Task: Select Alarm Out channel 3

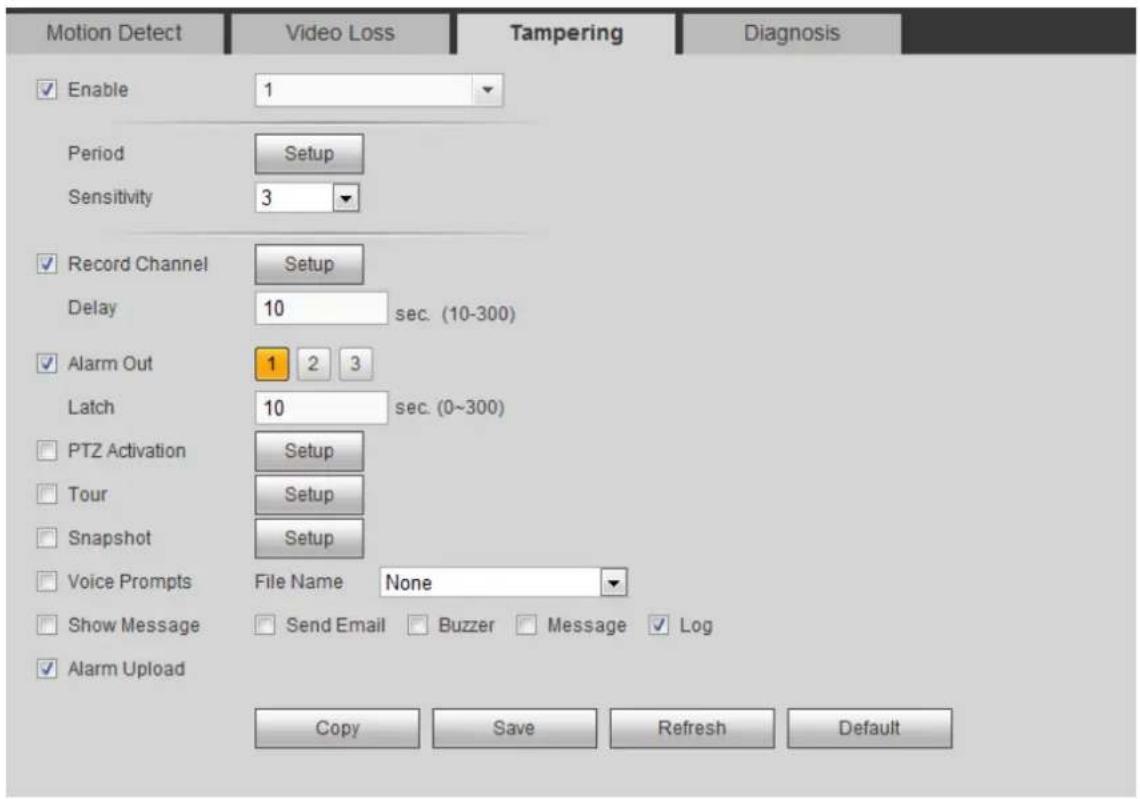Action: click(x=356, y=364)
